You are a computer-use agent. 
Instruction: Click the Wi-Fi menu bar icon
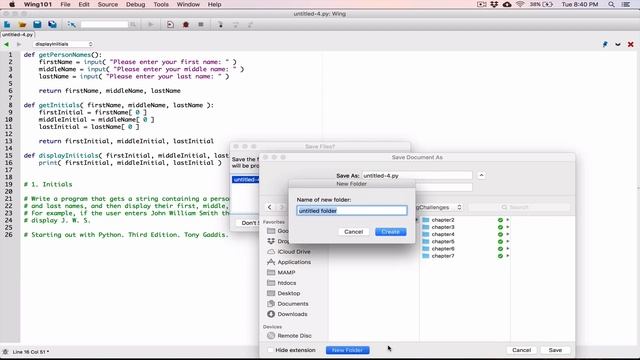point(520,4)
